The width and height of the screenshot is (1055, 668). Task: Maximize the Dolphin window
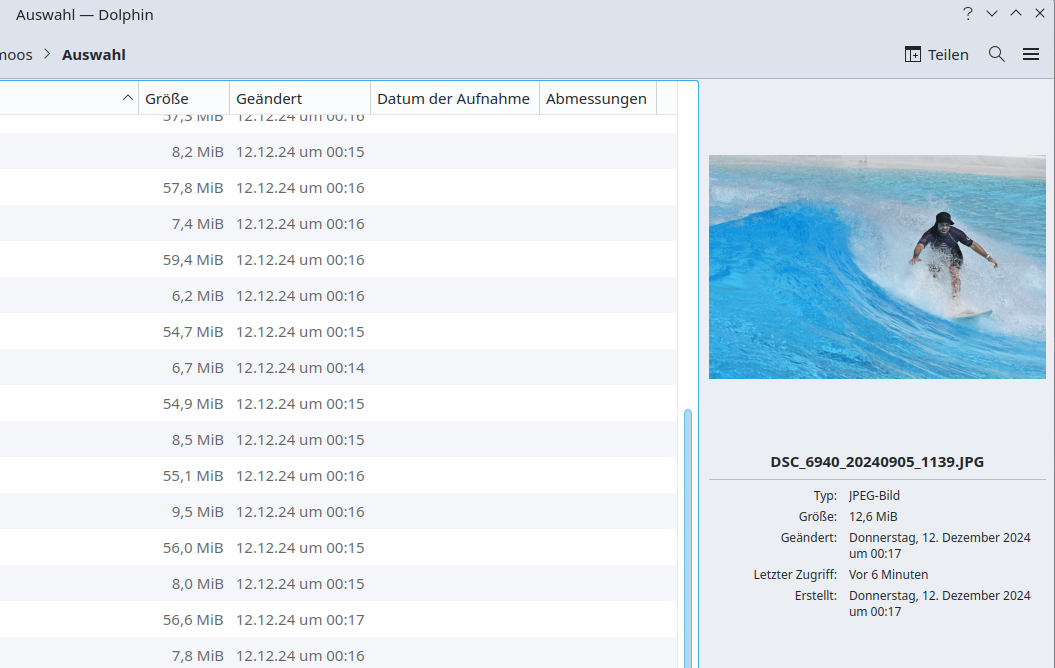pyautogui.click(x=1016, y=13)
